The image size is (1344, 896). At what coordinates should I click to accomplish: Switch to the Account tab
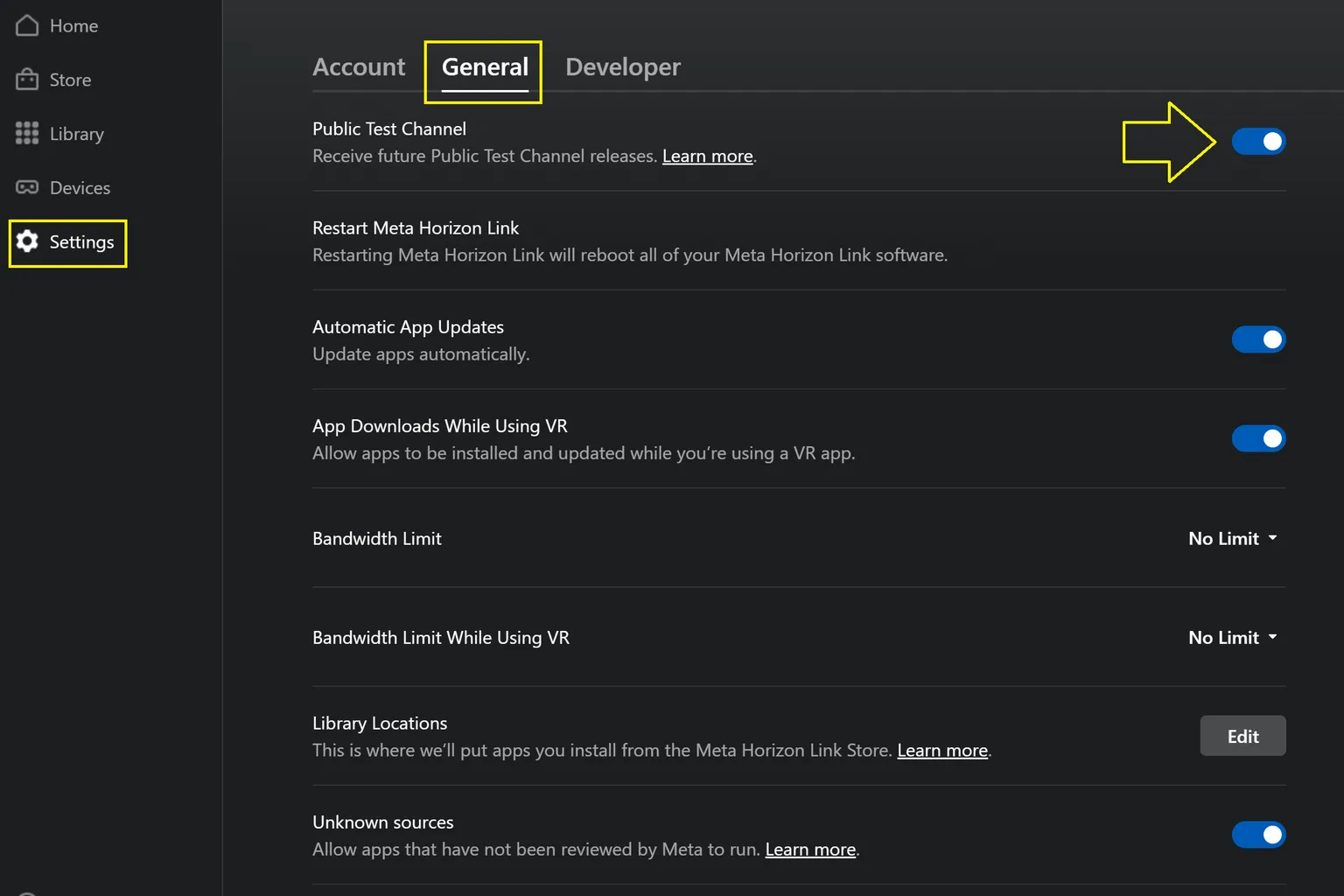pos(359,66)
